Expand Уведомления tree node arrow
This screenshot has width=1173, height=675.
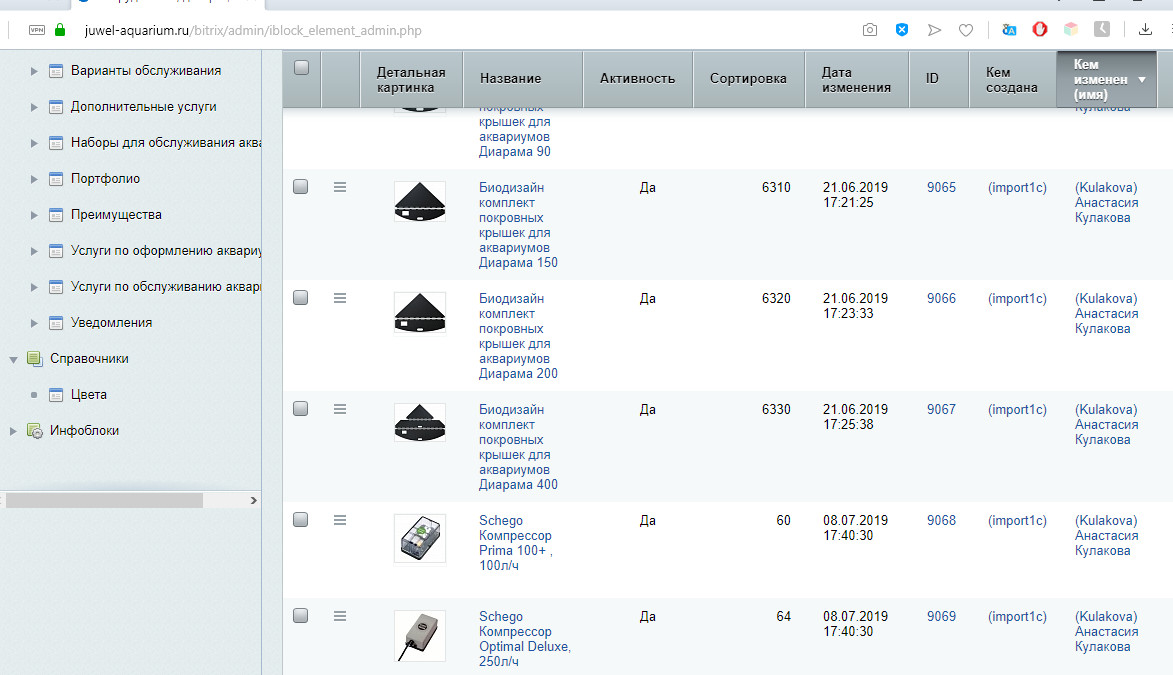coord(34,323)
